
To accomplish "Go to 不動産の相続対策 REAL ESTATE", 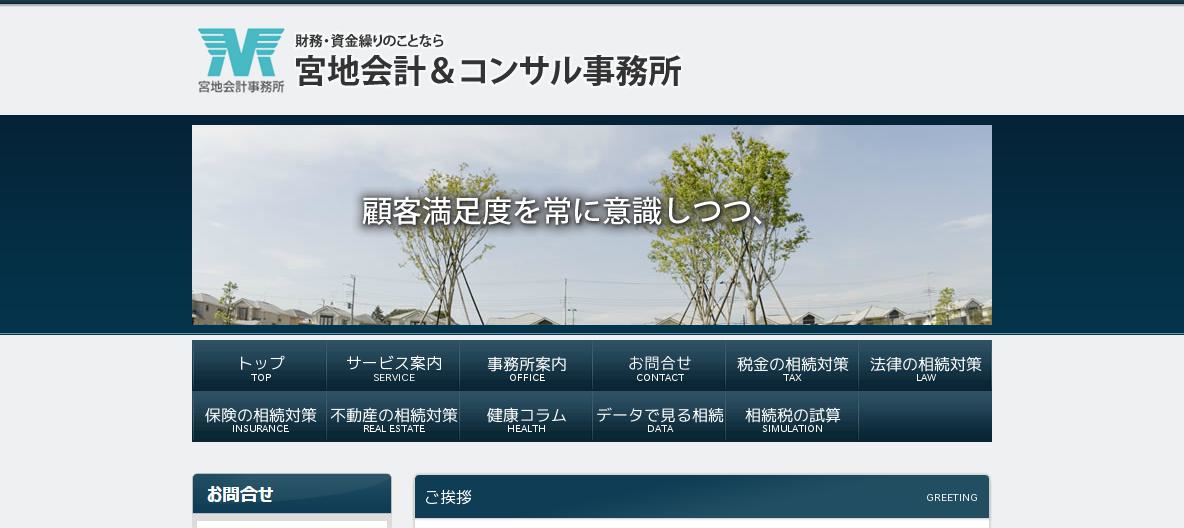I will [393, 416].
